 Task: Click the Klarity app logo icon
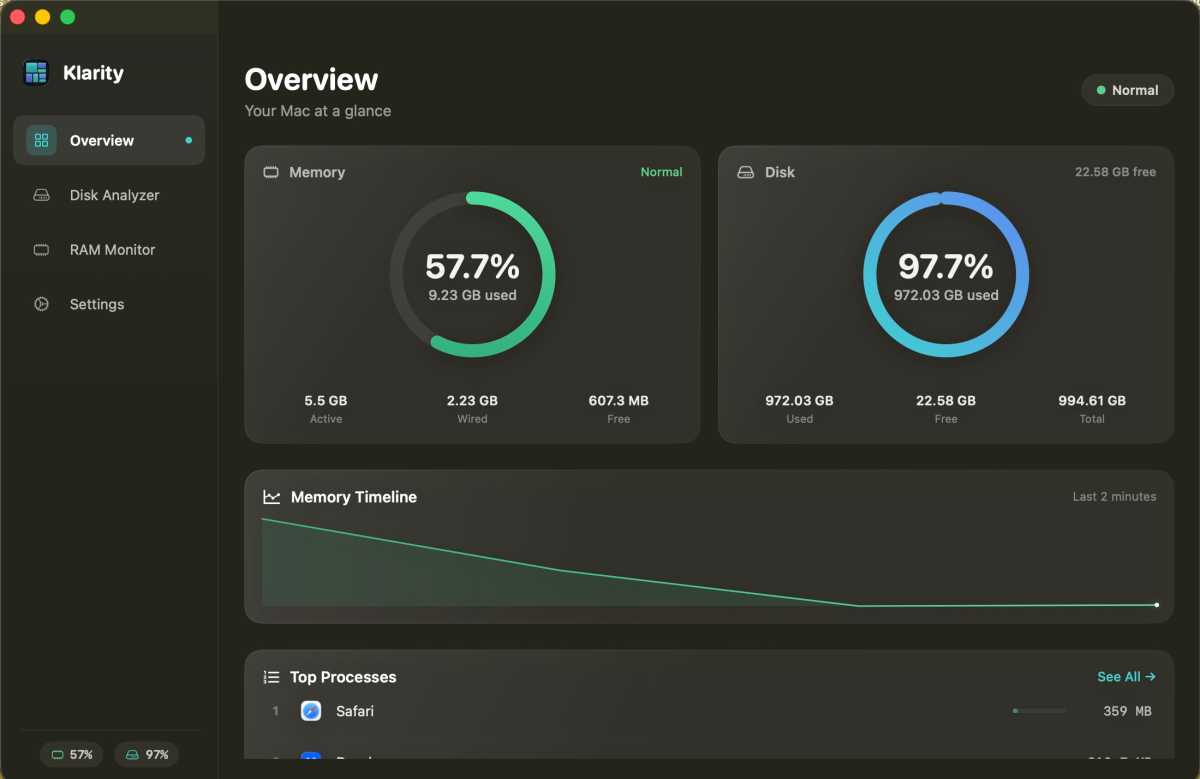coord(35,72)
